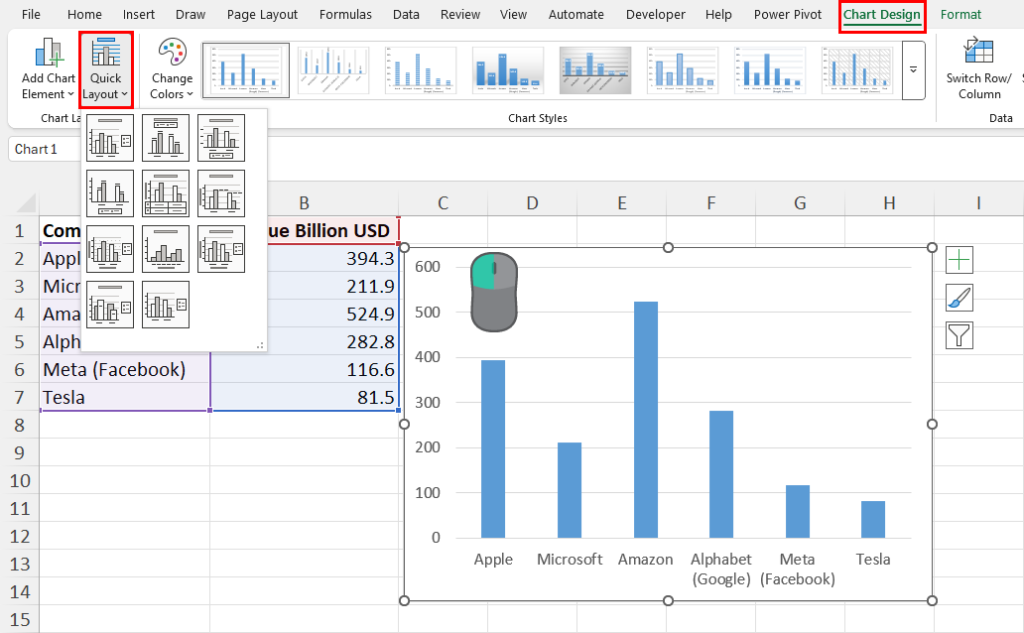Choose Layout 8 in Quick Layout gallery
Screen dimensions: 1024x633
point(165,249)
